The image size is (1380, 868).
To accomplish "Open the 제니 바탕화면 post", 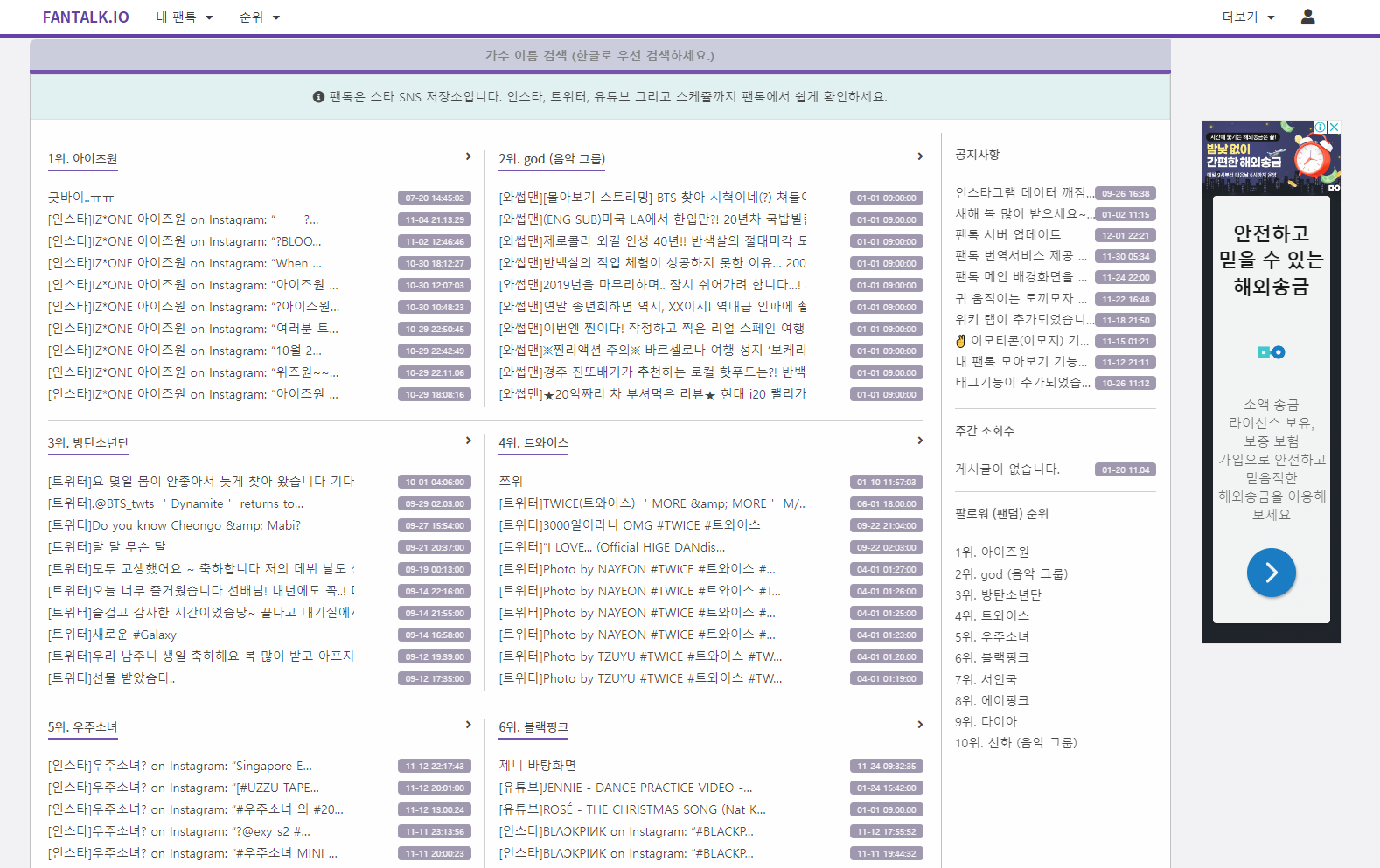I will coord(537,766).
